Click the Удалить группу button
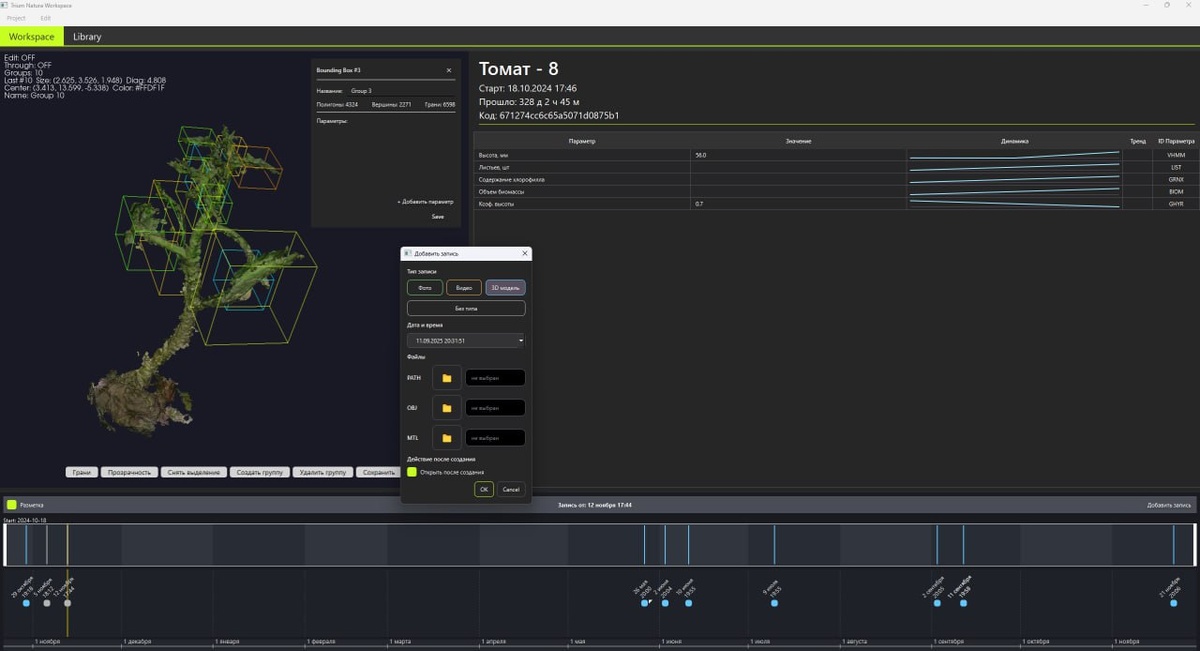The image size is (1200, 651). click(323, 472)
